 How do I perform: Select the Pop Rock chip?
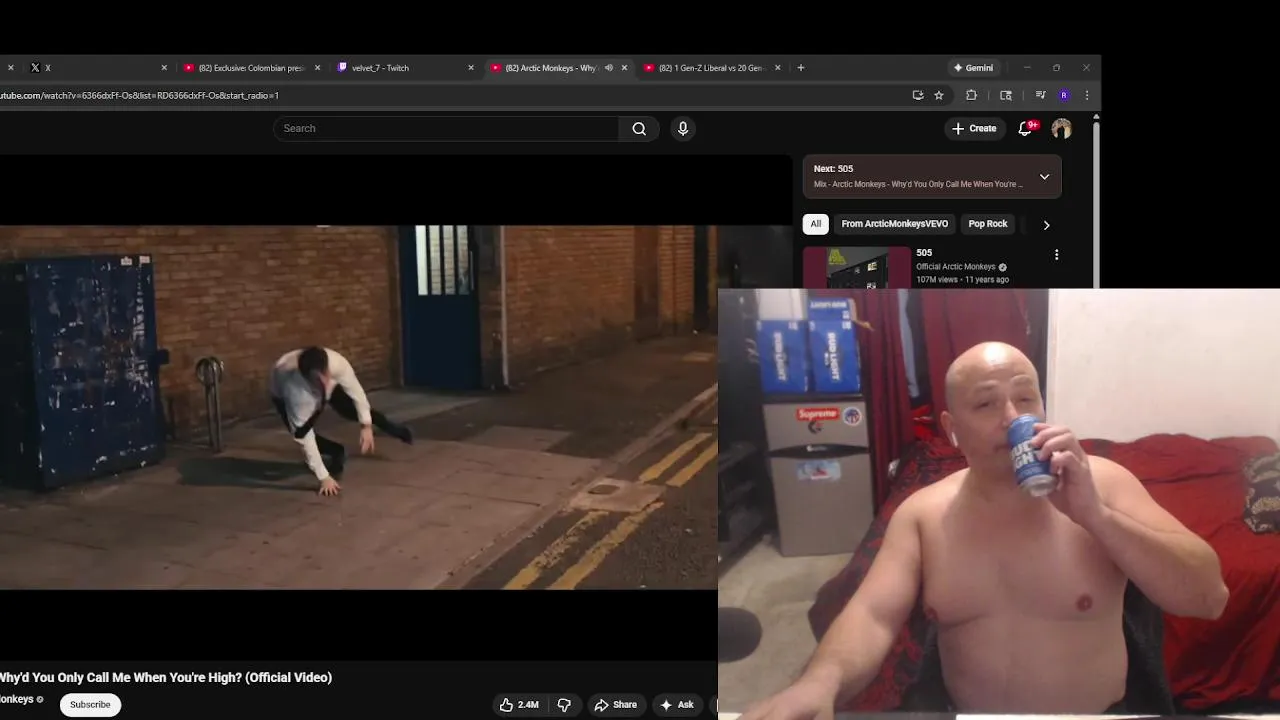tap(988, 224)
